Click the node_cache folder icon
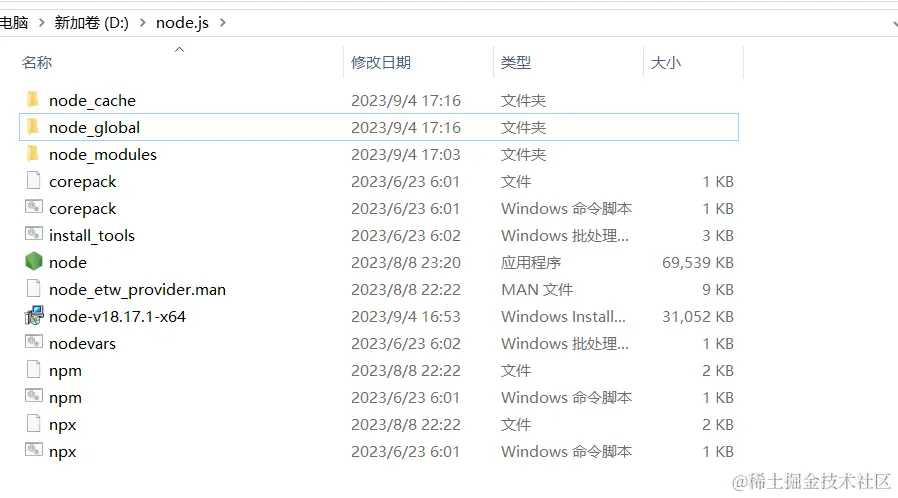Screen dimensions: 898x498 point(33,100)
